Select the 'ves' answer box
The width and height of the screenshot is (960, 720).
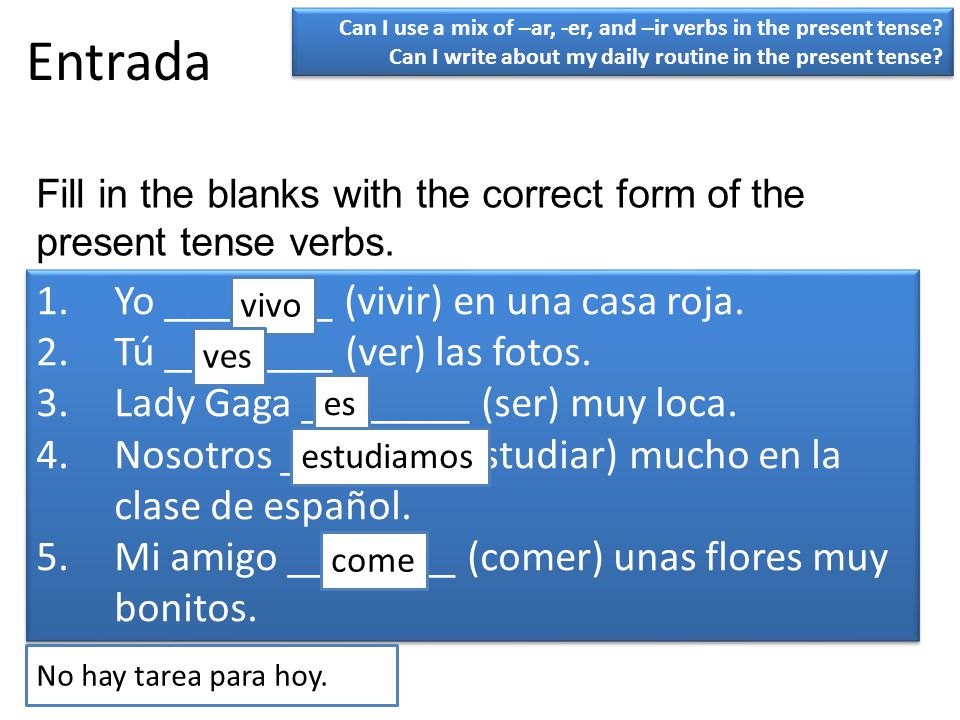tap(229, 356)
